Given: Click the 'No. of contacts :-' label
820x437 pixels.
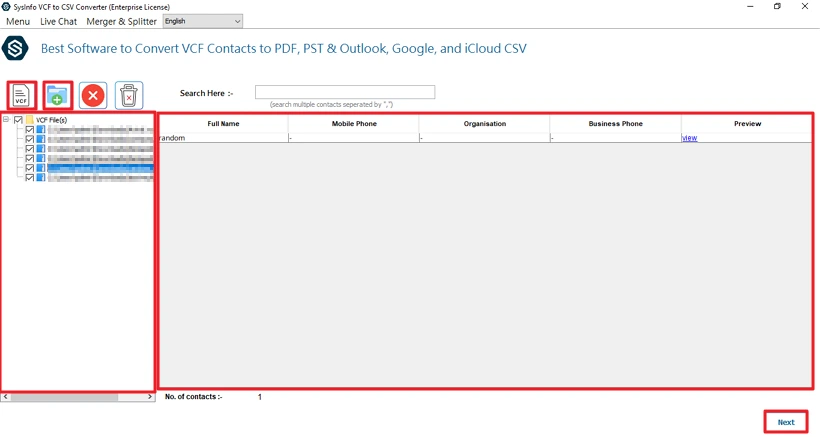Looking at the screenshot, I should [x=193, y=397].
